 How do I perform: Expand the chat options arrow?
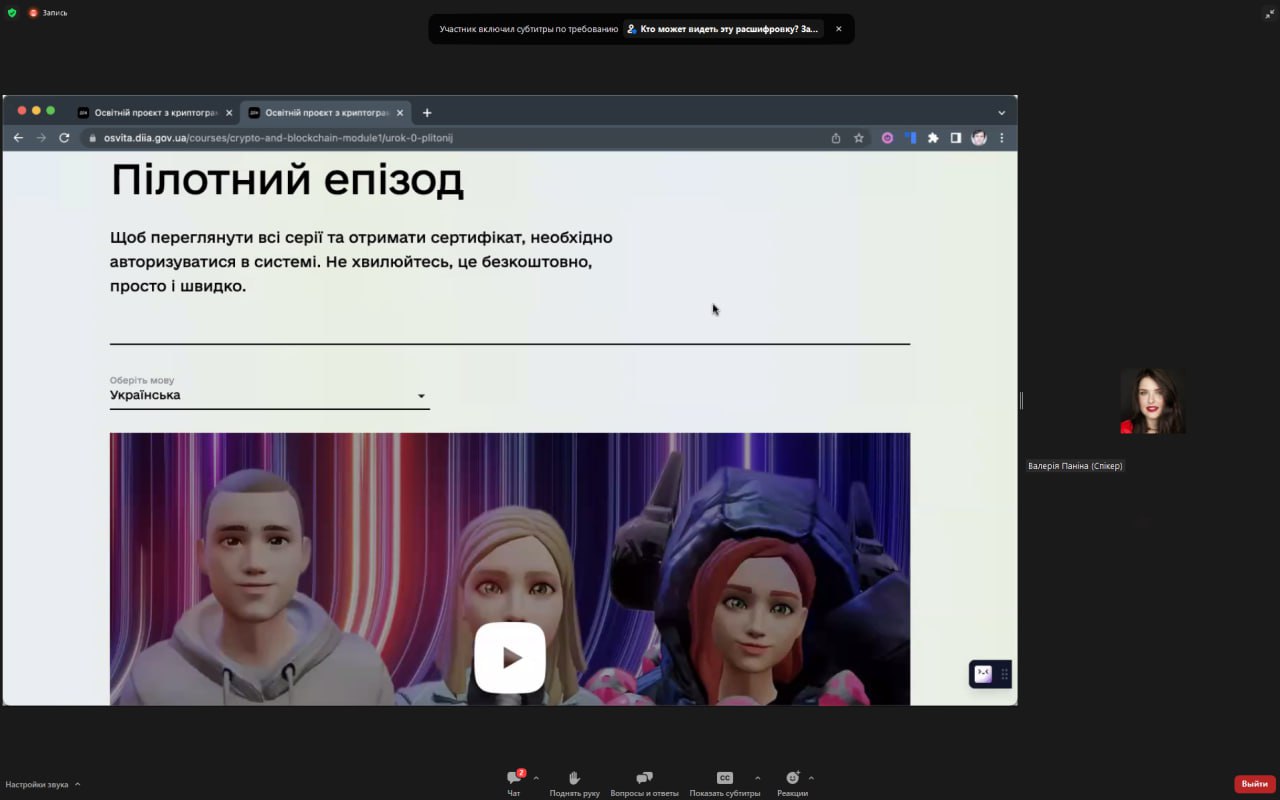point(536,778)
